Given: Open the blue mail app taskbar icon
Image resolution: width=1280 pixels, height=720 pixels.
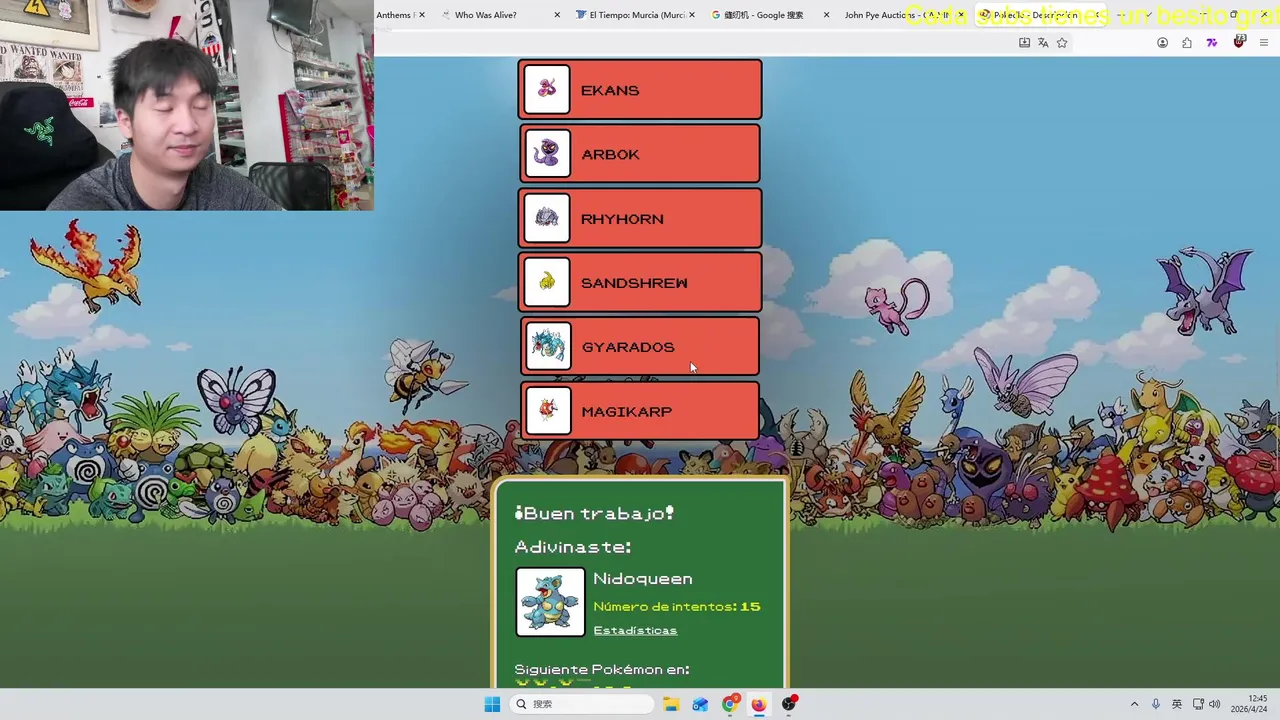Looking at the screenshot, I should coord(700,704).
